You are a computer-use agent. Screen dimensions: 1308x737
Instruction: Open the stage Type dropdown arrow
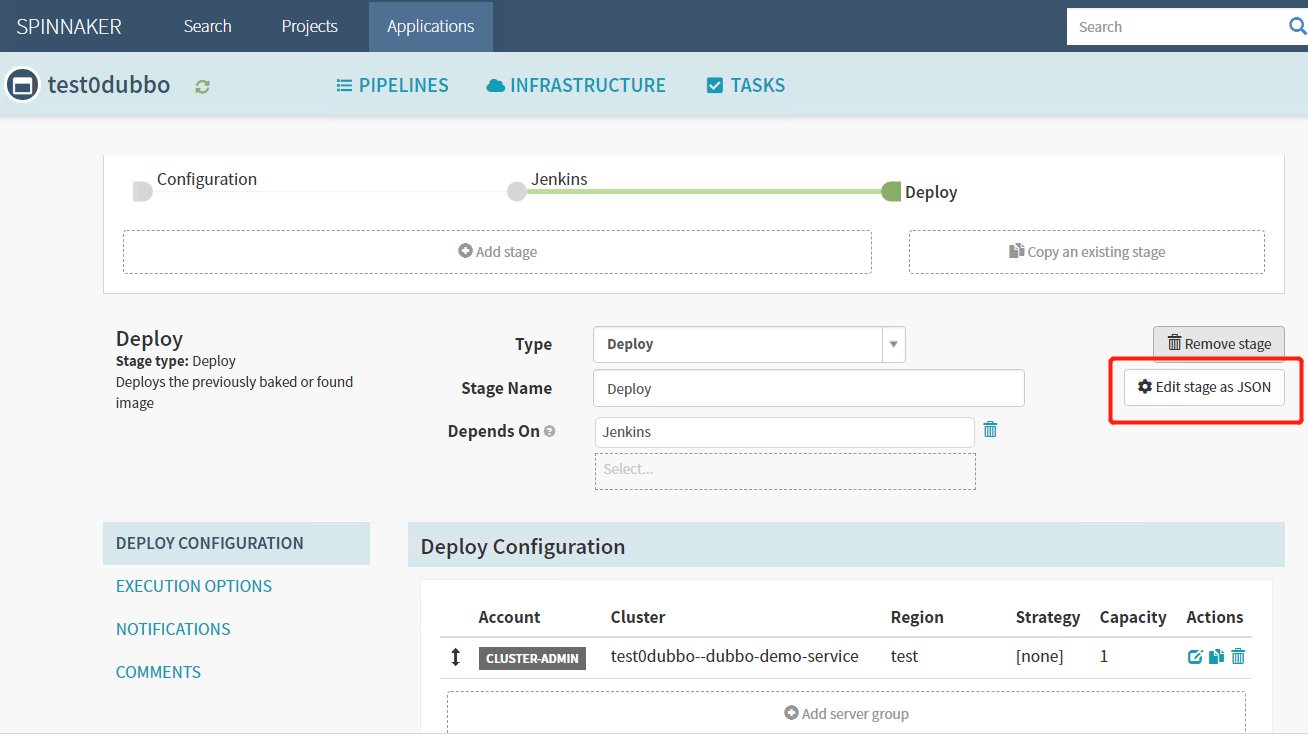pyautogui.click(x=893, y=345)
